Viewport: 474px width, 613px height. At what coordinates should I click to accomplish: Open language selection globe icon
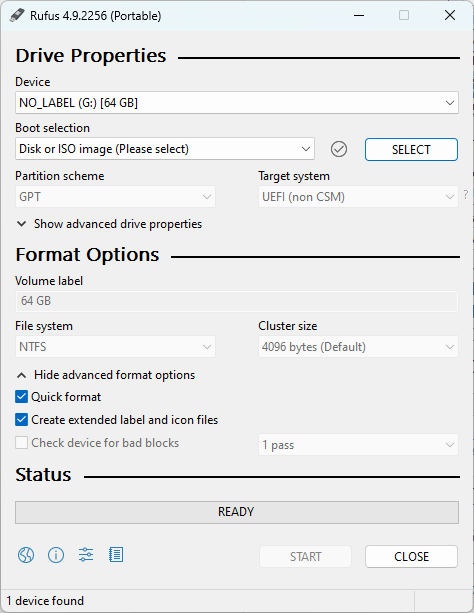(x=26, y=555)
